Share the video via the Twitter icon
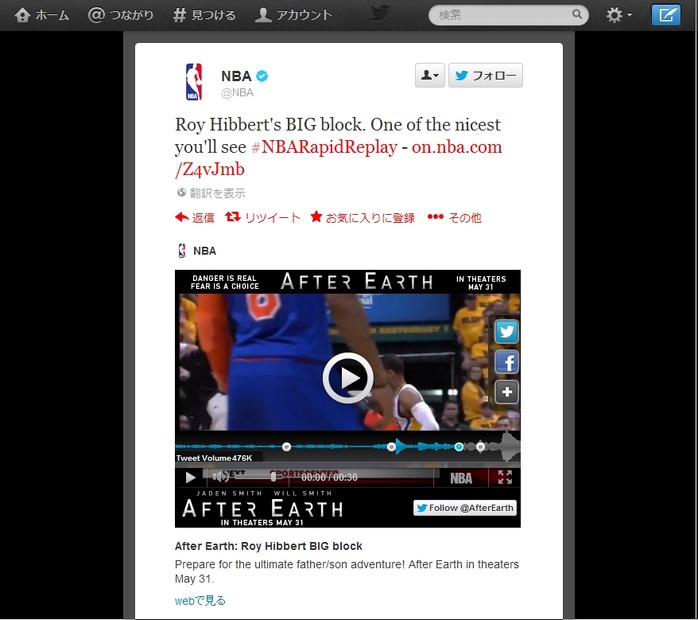The width and height of the screenshot is (698, 620). (507, 332)
